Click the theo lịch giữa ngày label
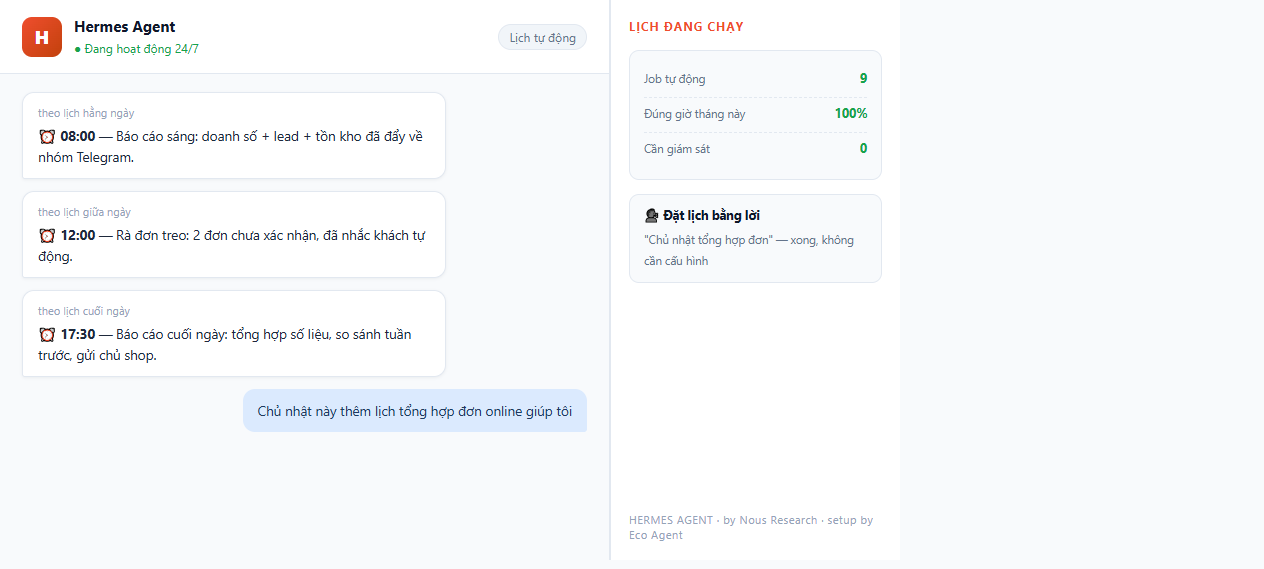 [84, 212]
